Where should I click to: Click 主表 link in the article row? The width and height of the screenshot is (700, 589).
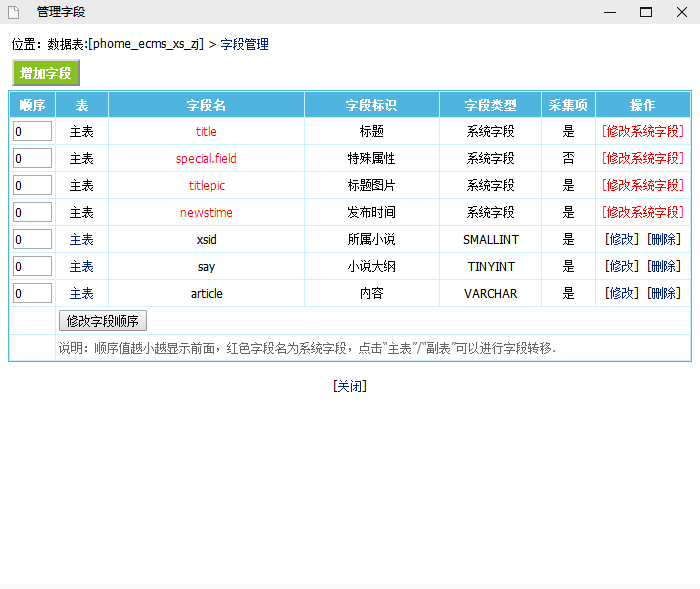pyautogui.click(x=82, y=293)
